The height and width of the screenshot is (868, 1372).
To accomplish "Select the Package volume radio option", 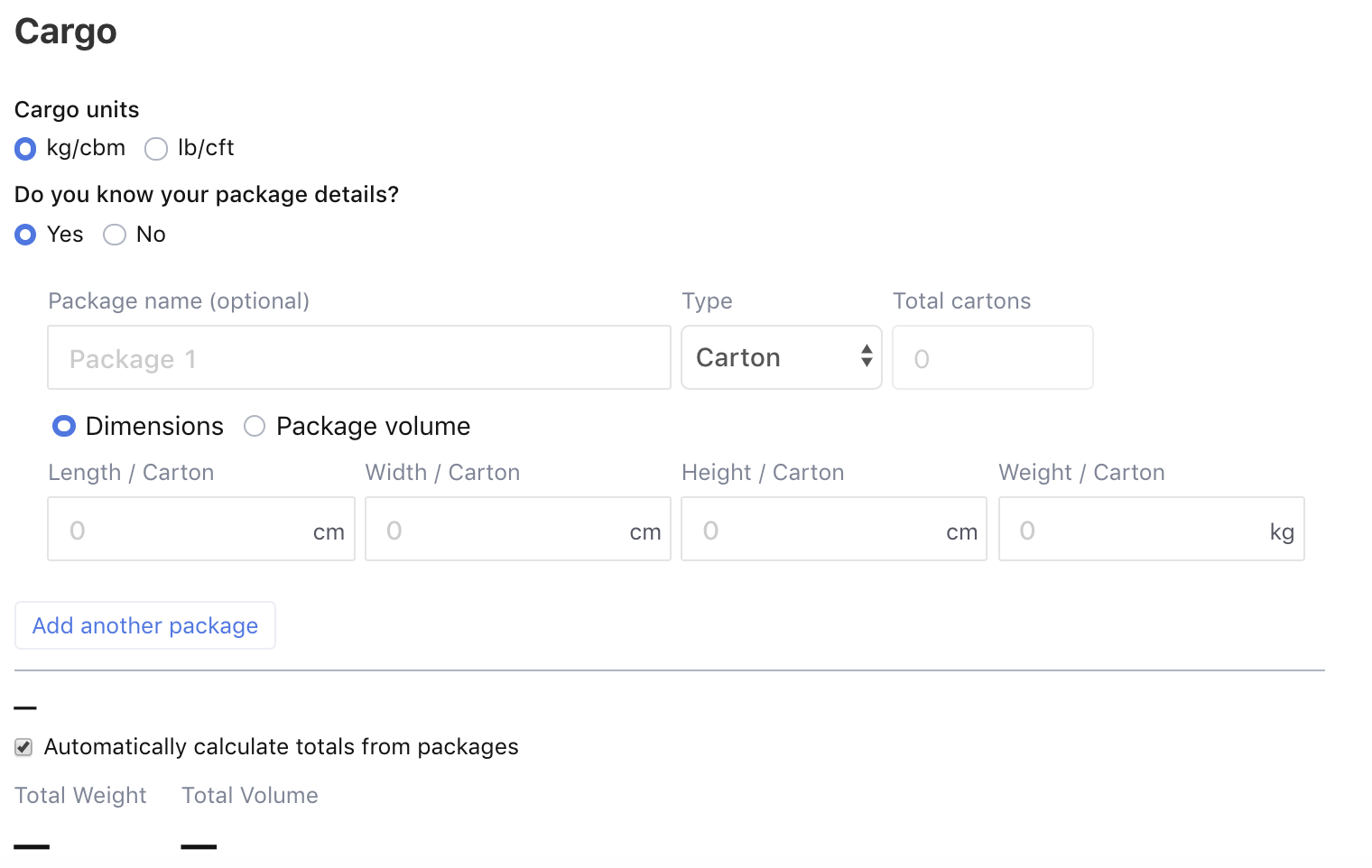I will pos(255,426).
